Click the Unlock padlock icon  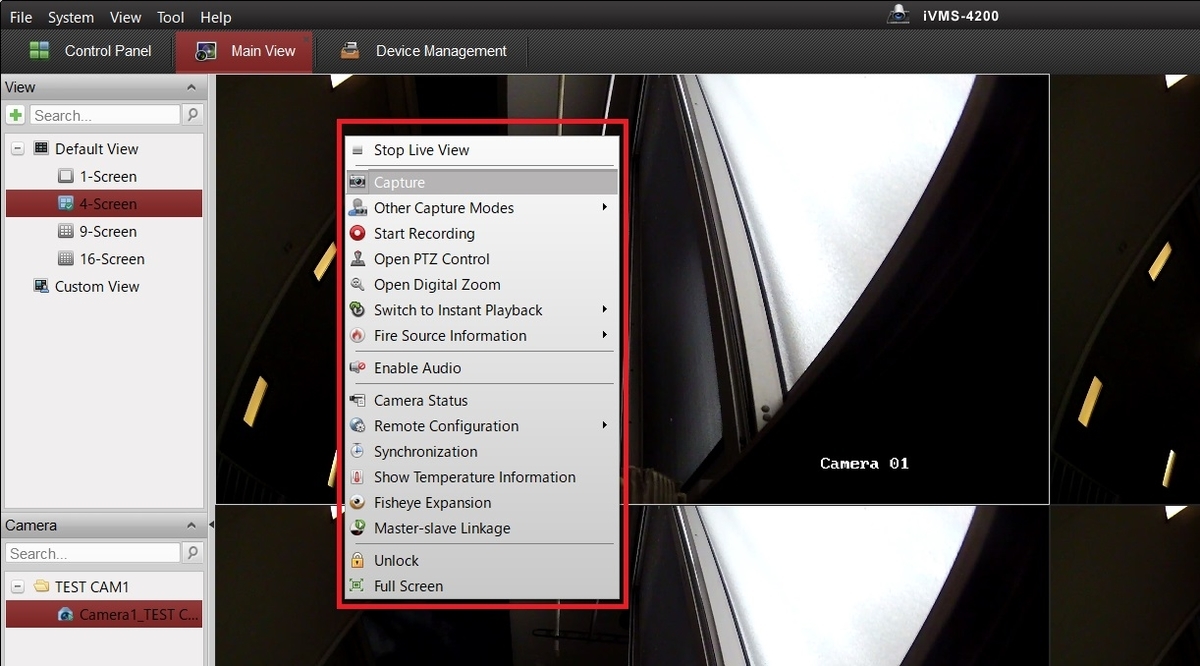coord(357,560)
